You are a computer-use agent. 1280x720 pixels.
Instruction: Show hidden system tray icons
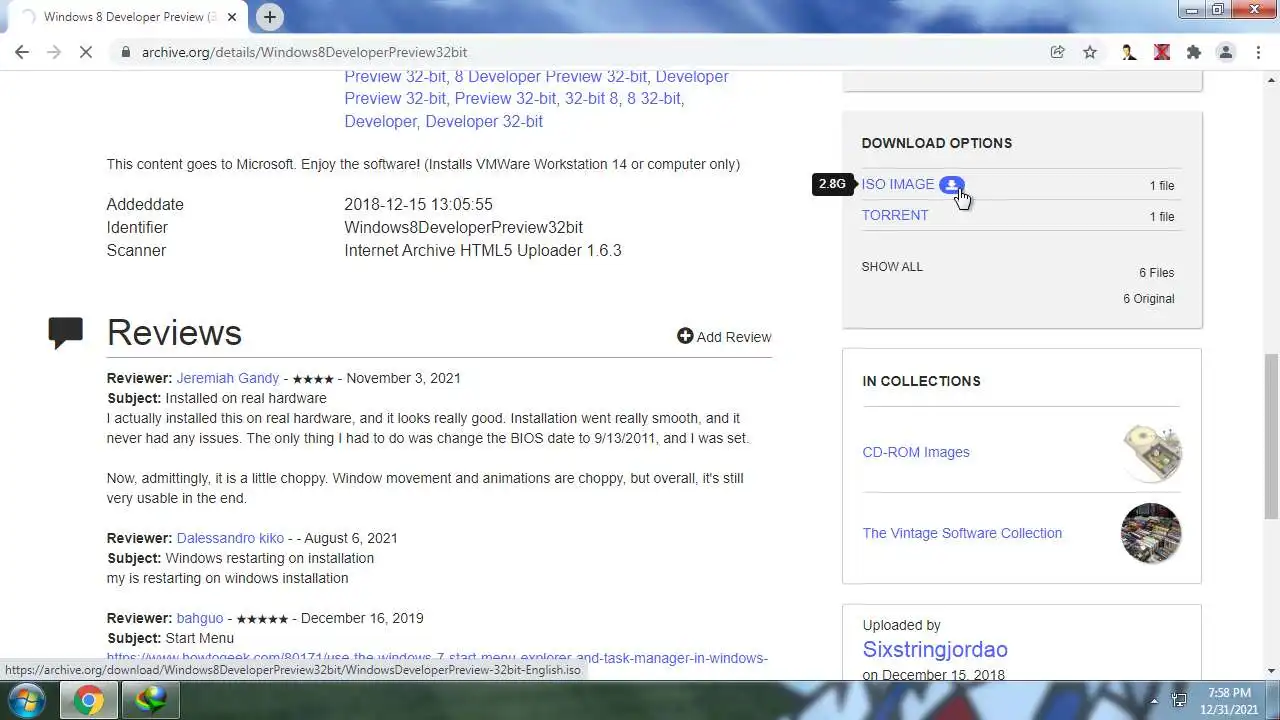click(x=1154, y=700)
